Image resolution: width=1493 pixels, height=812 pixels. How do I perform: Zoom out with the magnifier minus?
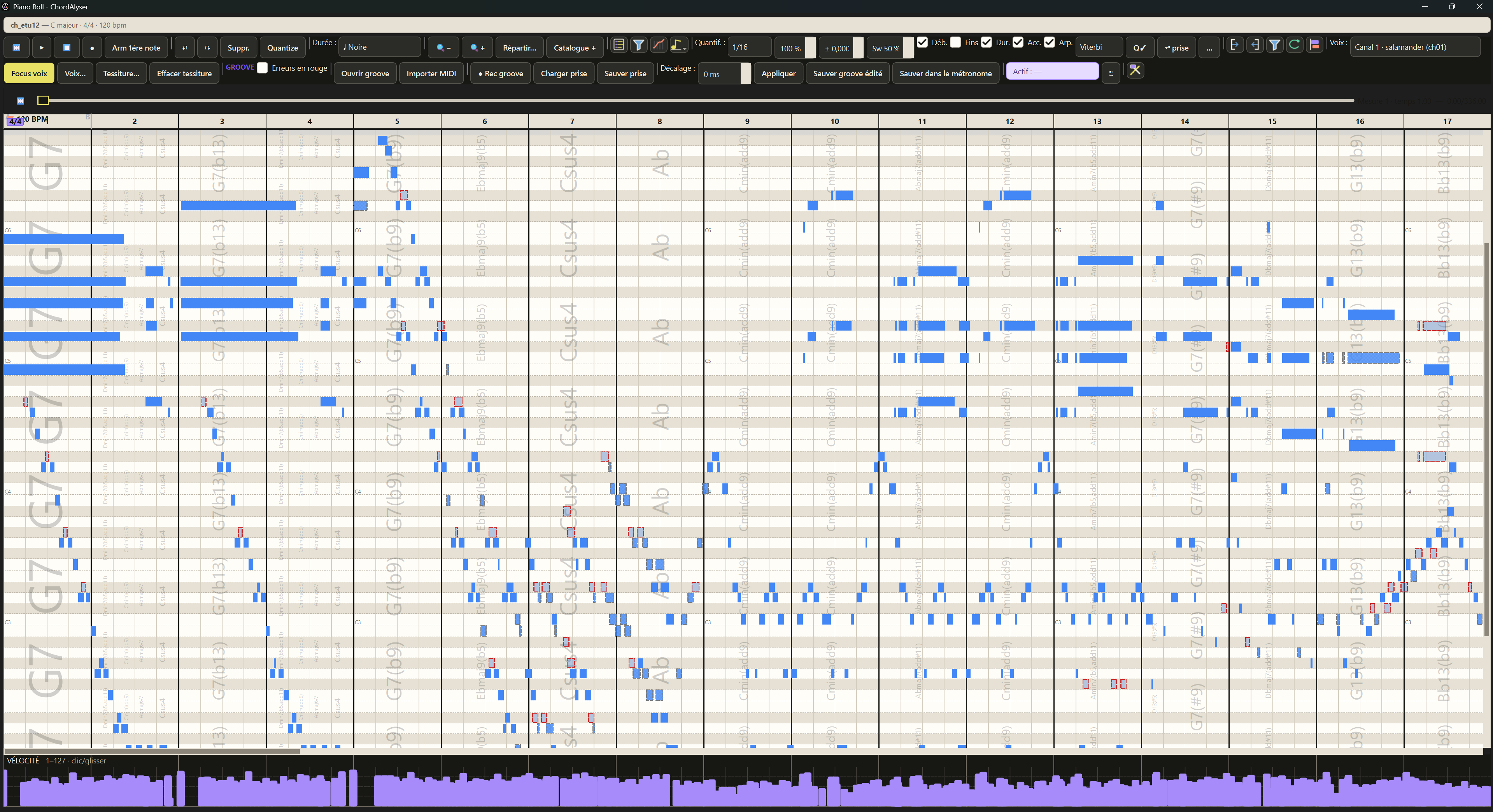443,47
